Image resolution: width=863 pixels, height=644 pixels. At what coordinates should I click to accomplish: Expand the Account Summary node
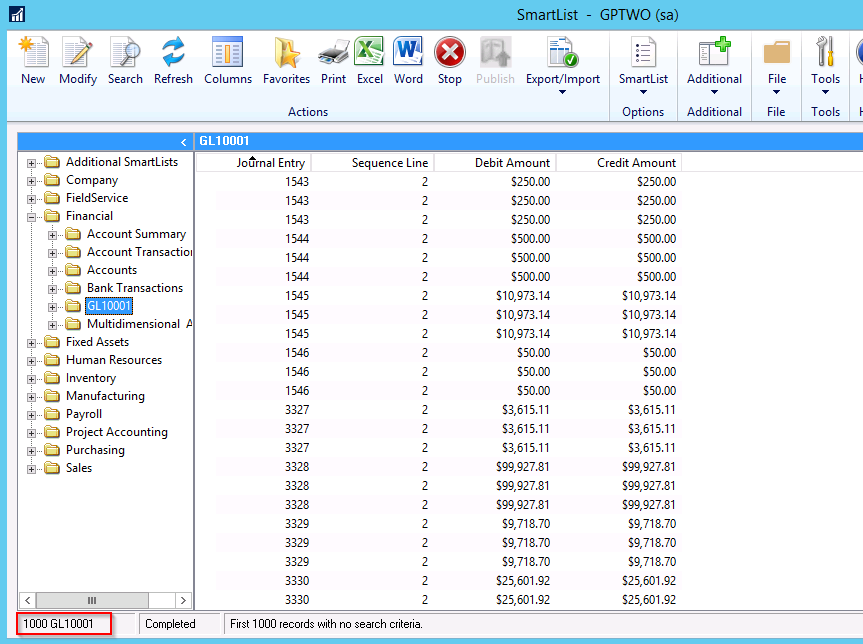pos(52,235)
